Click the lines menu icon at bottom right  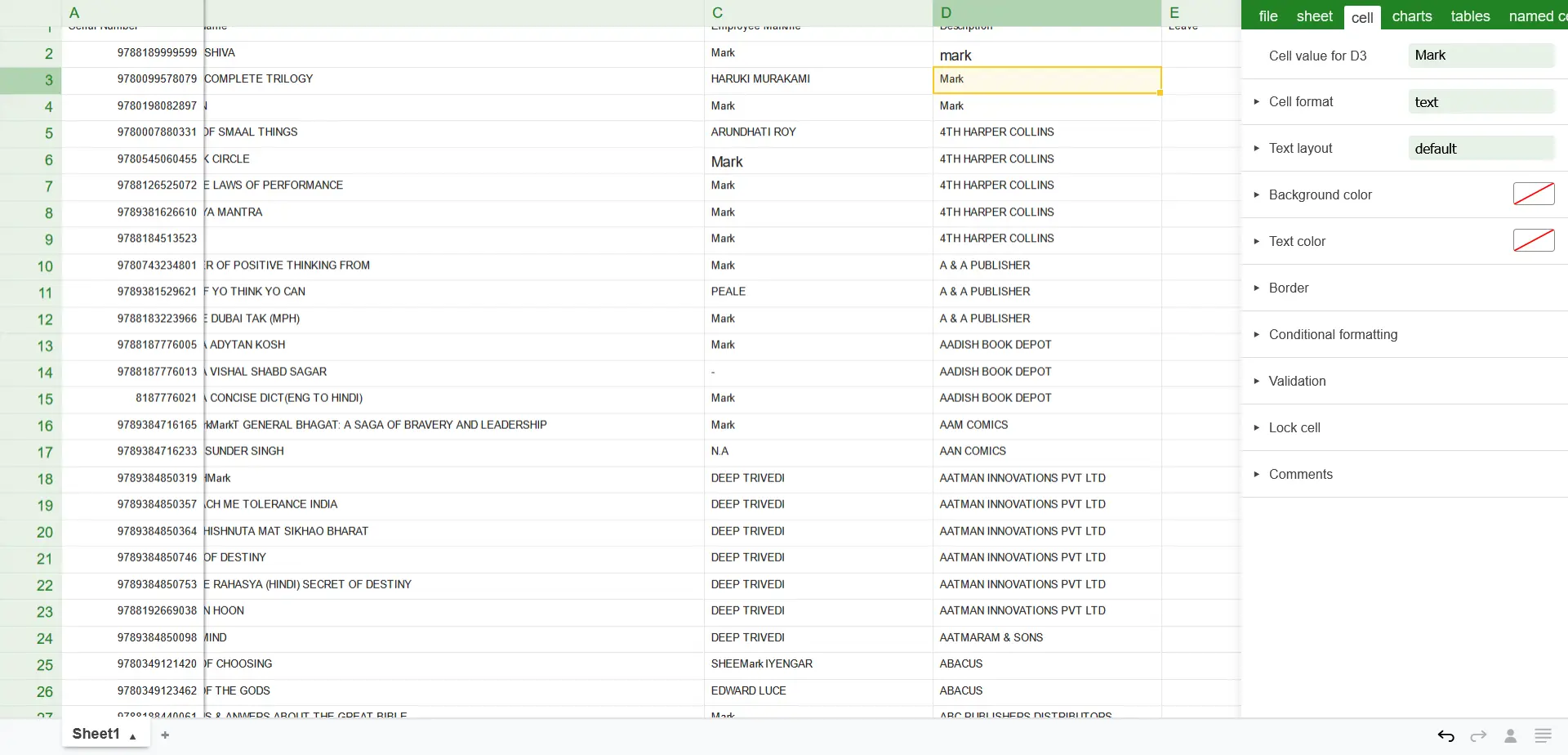pos(1543,736)
